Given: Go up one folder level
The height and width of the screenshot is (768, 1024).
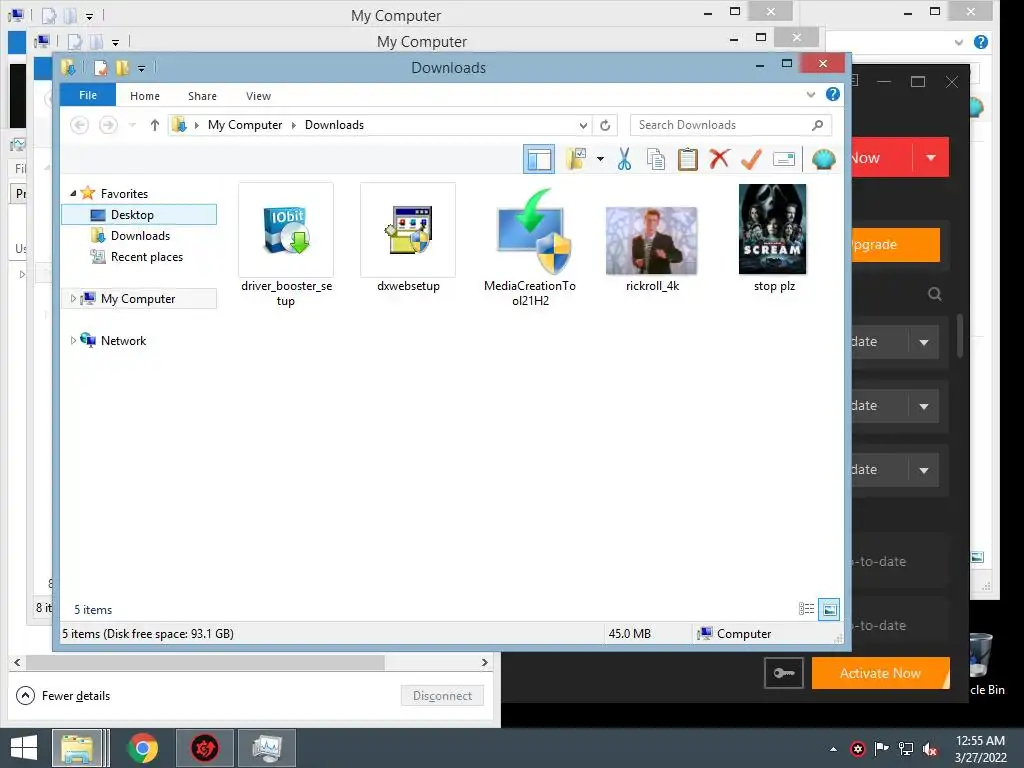Looking at the screenshot, I should [155, 125].
